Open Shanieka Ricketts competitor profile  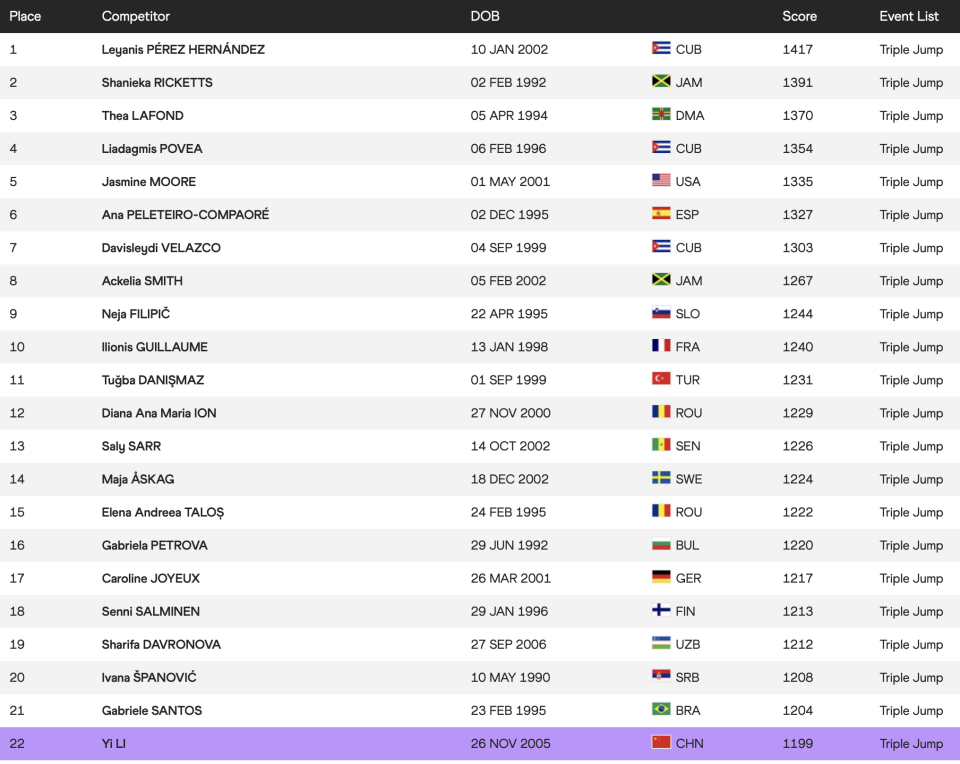point(157,82)
